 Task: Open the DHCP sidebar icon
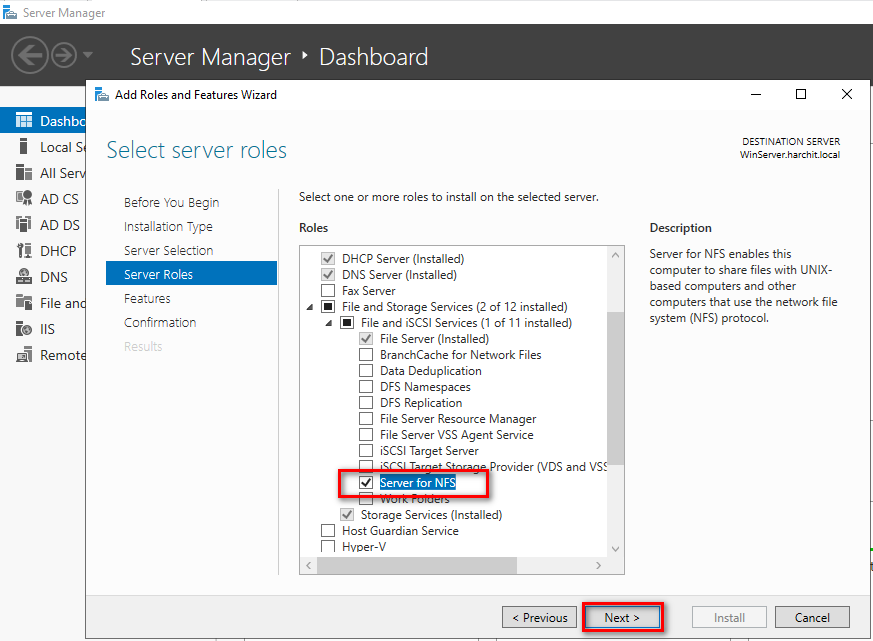(x=23, y=251)
